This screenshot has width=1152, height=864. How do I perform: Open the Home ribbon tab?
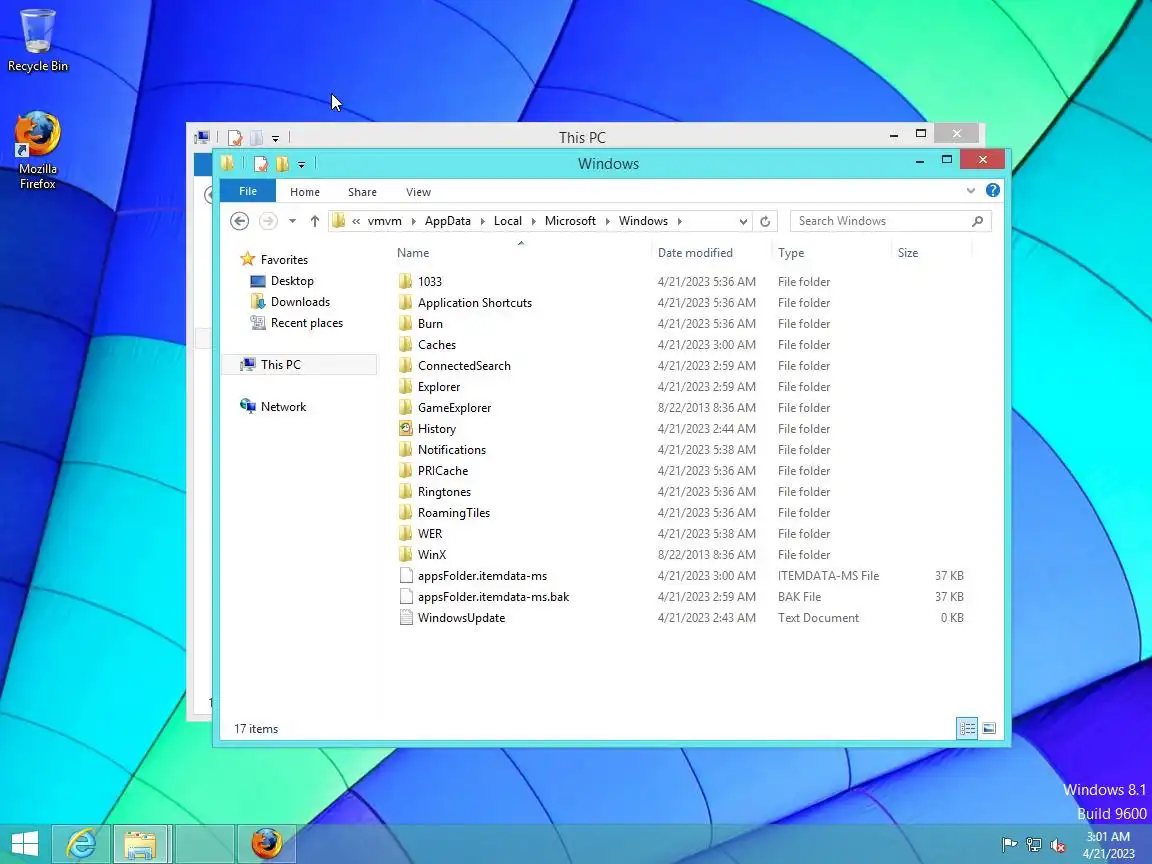click(x=305, y=192)
